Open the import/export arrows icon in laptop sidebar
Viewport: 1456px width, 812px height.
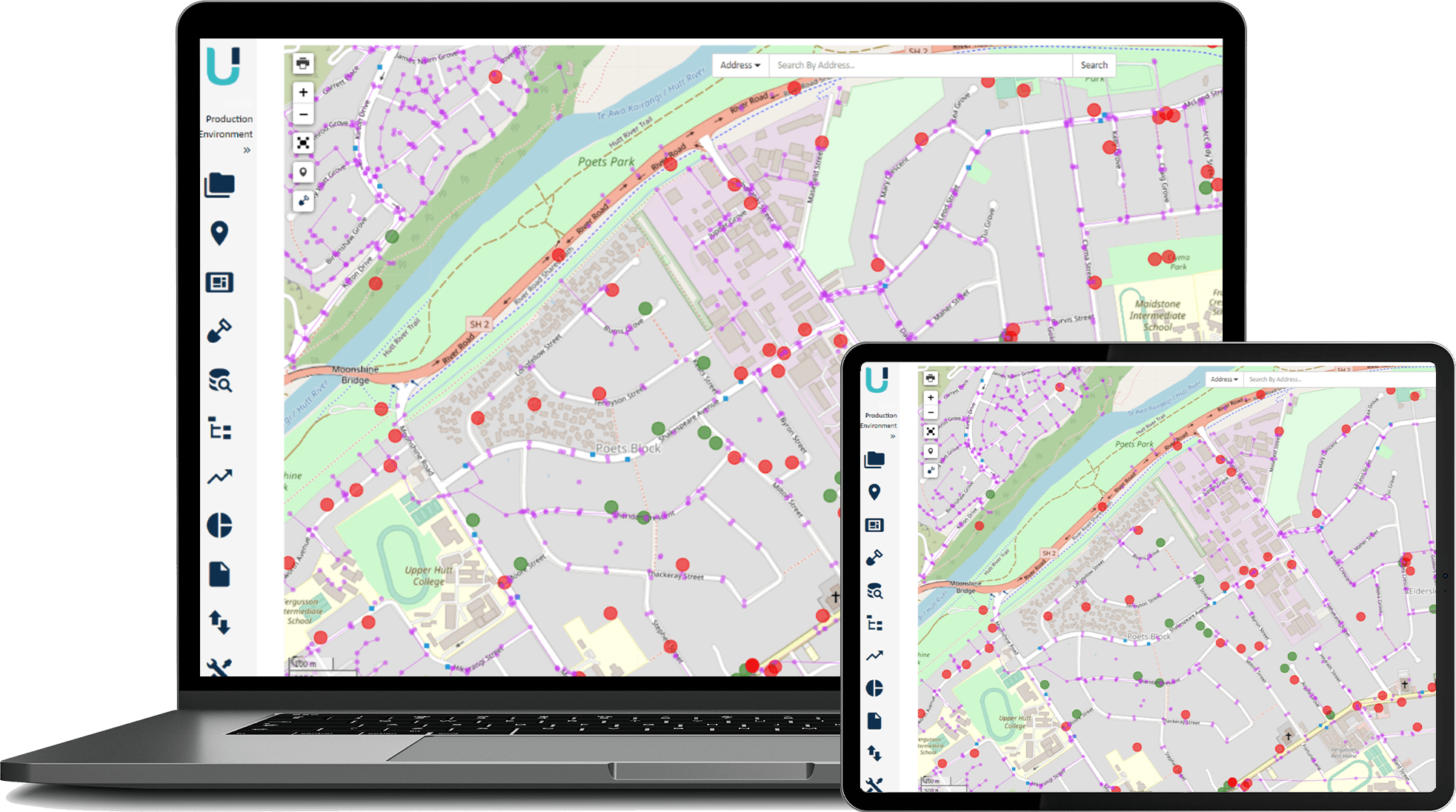(219, 622)
